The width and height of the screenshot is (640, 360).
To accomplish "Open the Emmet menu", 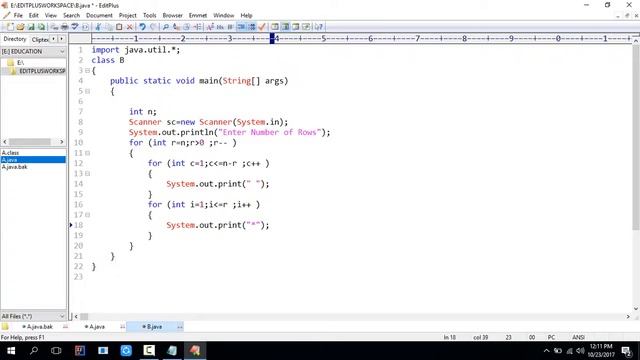I will 198,15.
